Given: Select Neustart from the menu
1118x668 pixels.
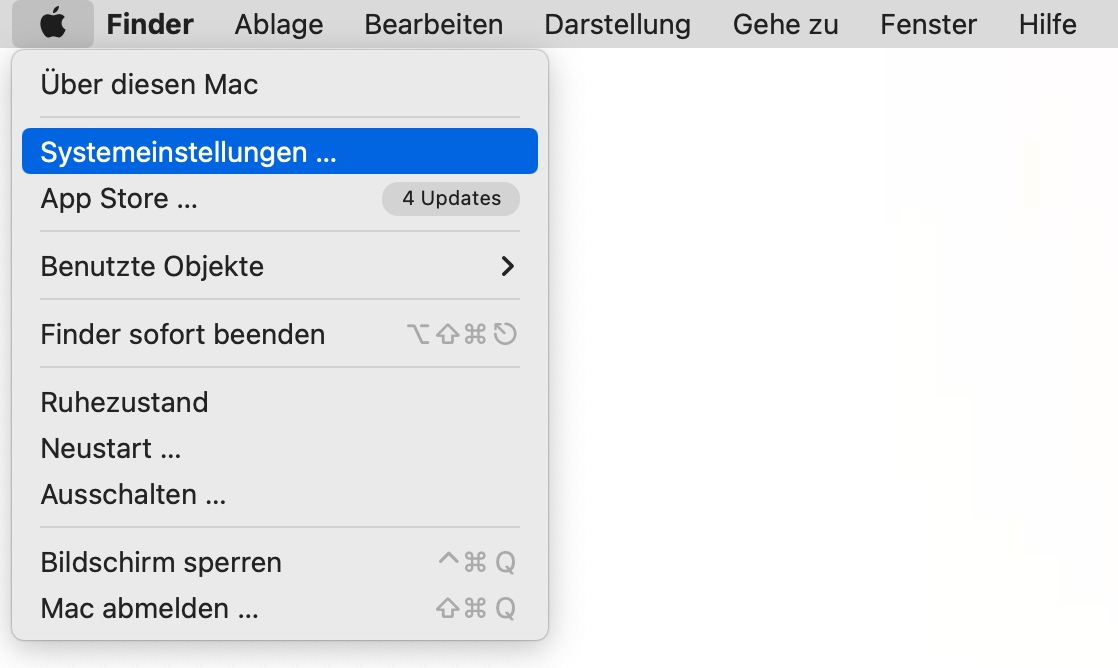Looking at the screenshot, I should coord(111,448).
